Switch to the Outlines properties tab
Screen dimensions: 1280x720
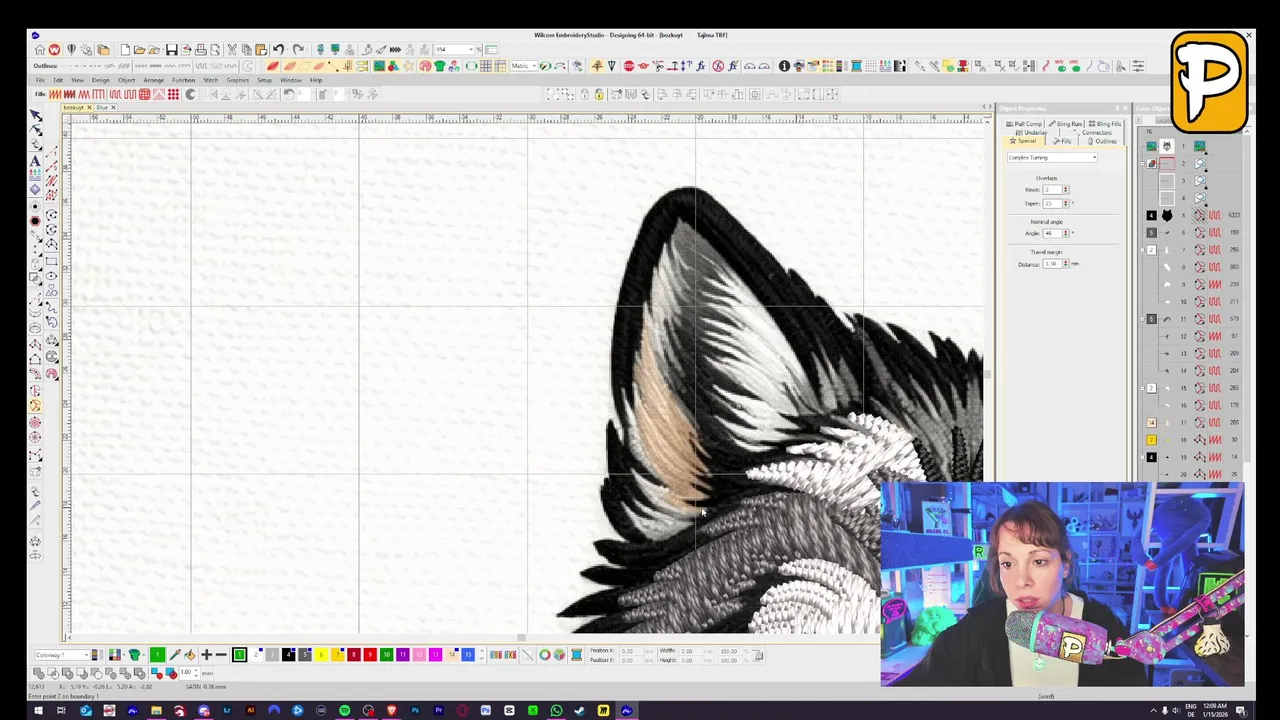(1103, 141)
